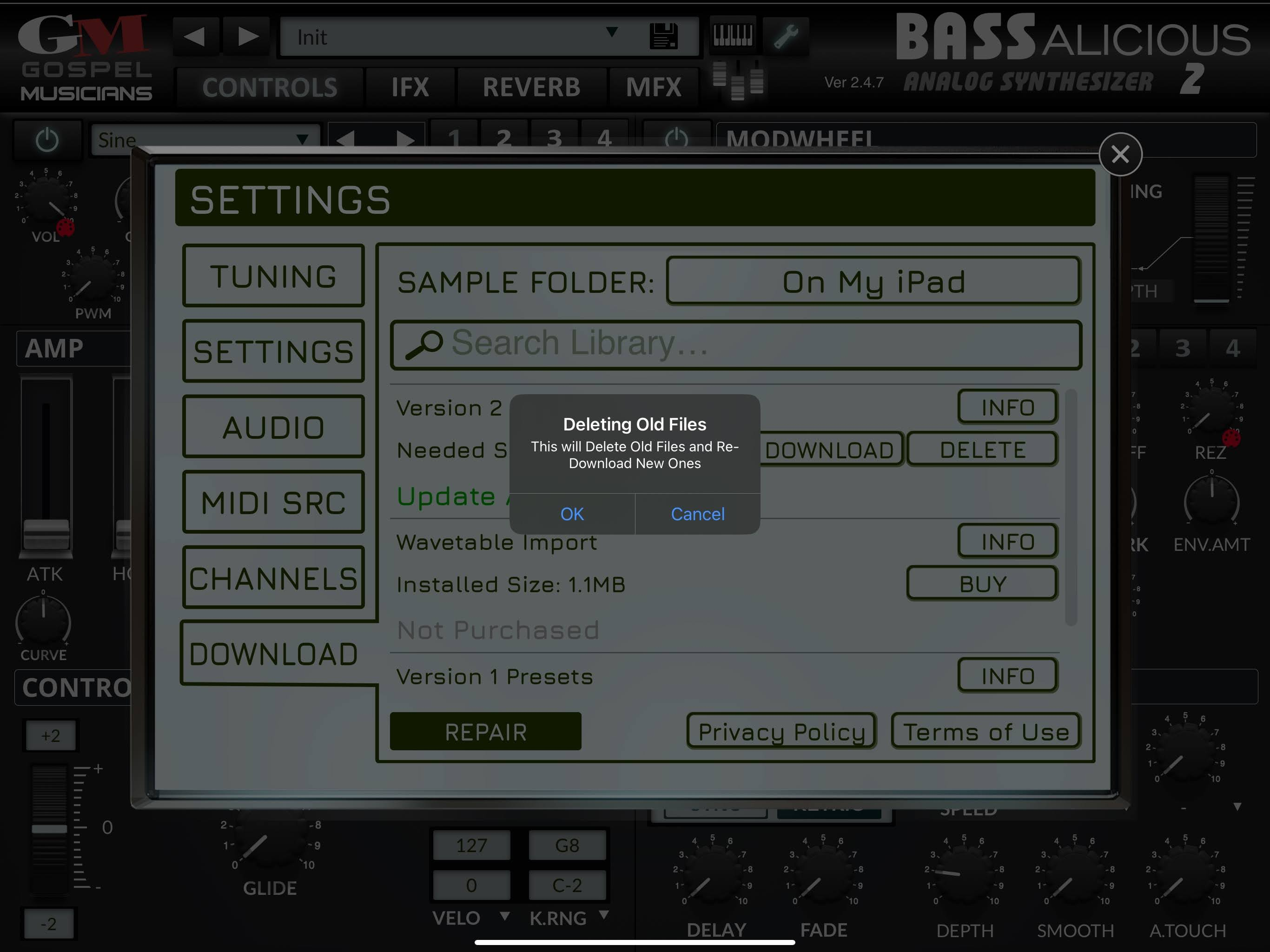Click the search magnifier icon
Screen dimensions: 1270x952
[x=423, y=344]
